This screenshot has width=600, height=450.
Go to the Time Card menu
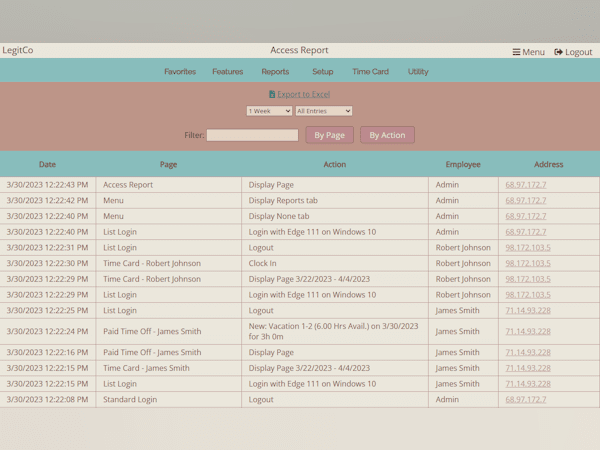point(370,72)
